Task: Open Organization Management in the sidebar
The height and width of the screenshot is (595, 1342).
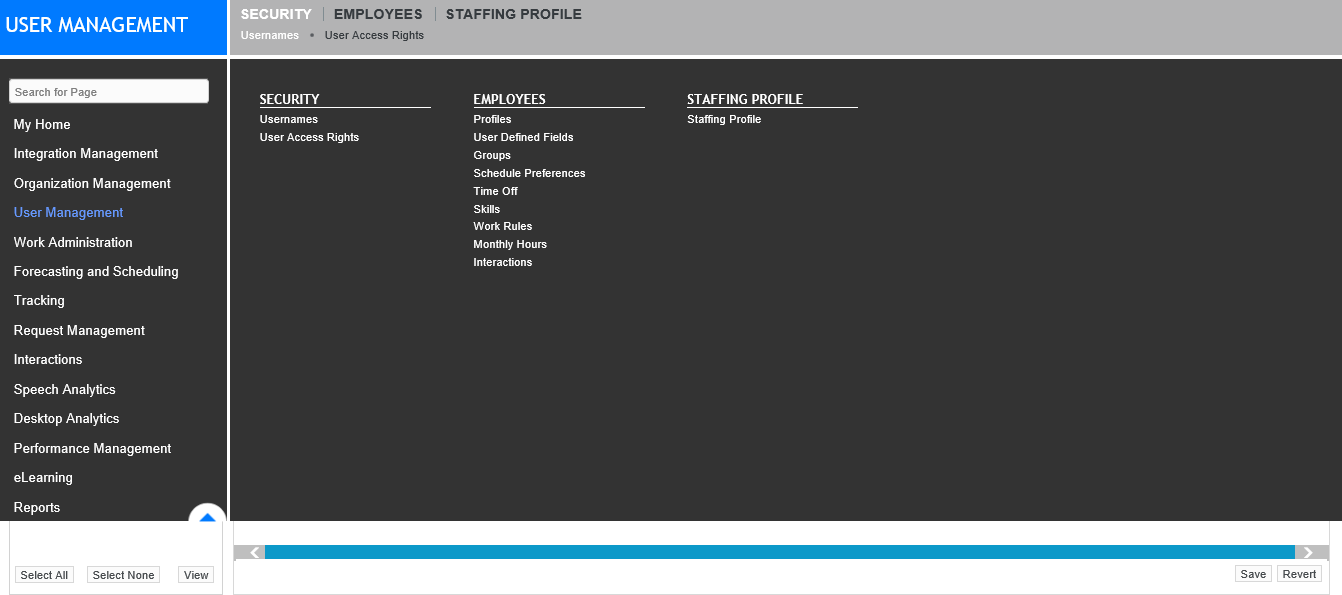Action: click(x=92, y=183)
